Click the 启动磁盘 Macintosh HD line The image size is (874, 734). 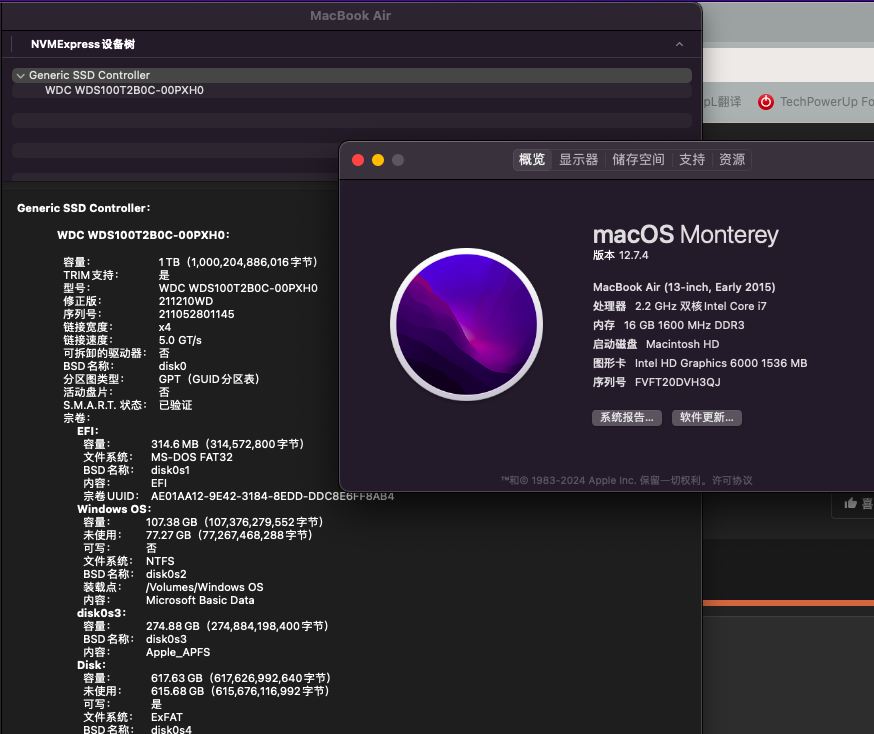coord(656,344)
